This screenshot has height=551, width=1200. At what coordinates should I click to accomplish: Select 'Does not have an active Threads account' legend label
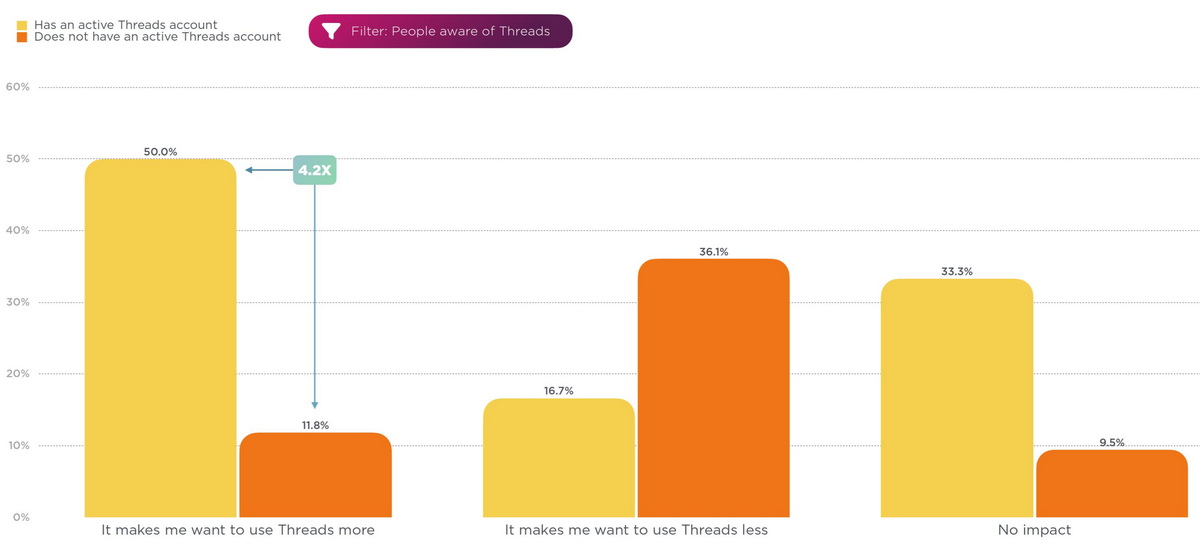(157, 37)
